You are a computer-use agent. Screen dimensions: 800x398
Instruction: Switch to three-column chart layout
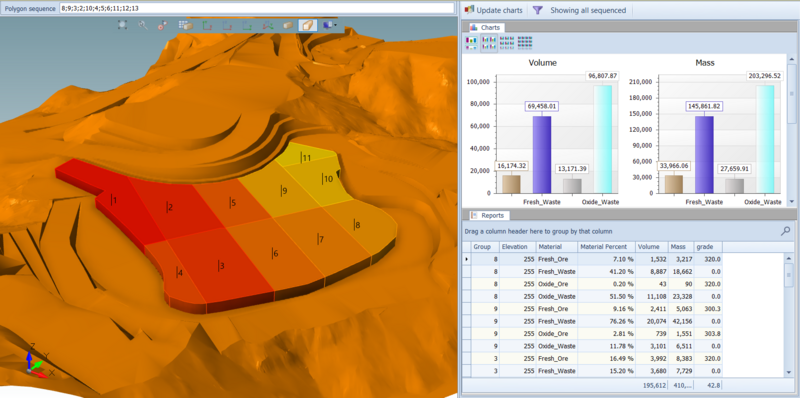[506, 43]
